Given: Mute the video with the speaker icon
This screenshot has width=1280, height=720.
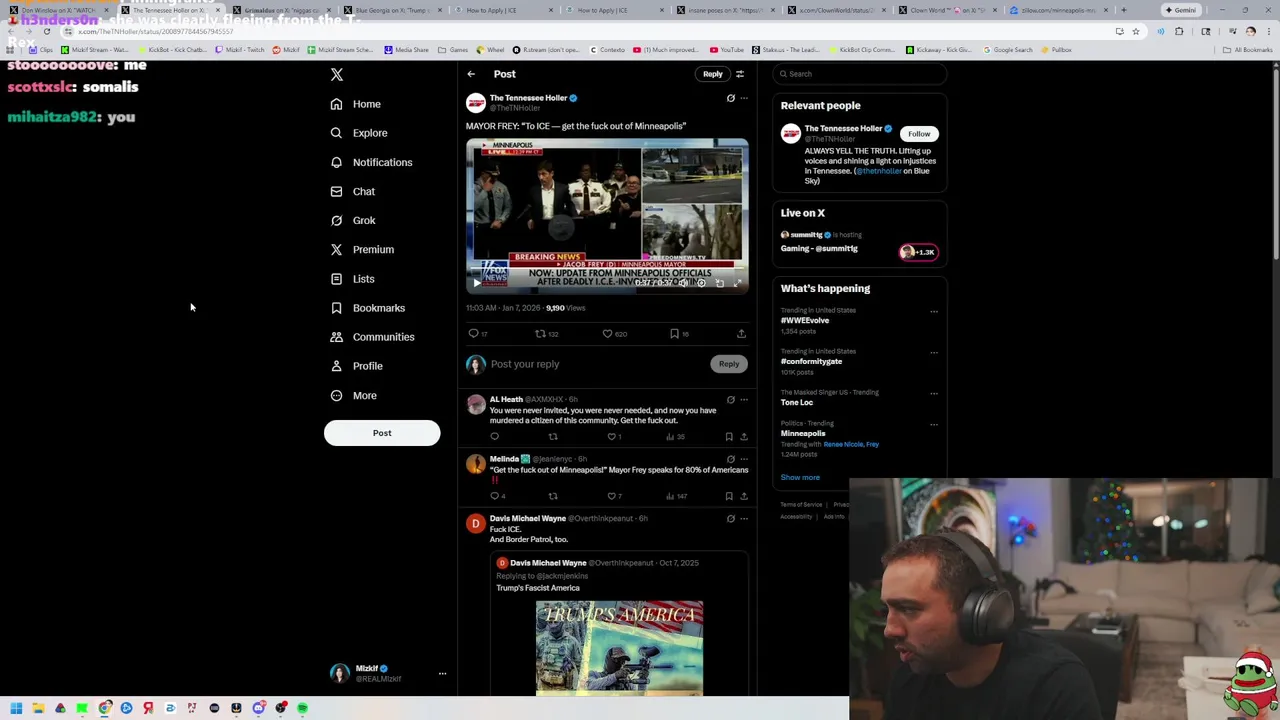Looking at the screenshot, I should click(684, 283).
